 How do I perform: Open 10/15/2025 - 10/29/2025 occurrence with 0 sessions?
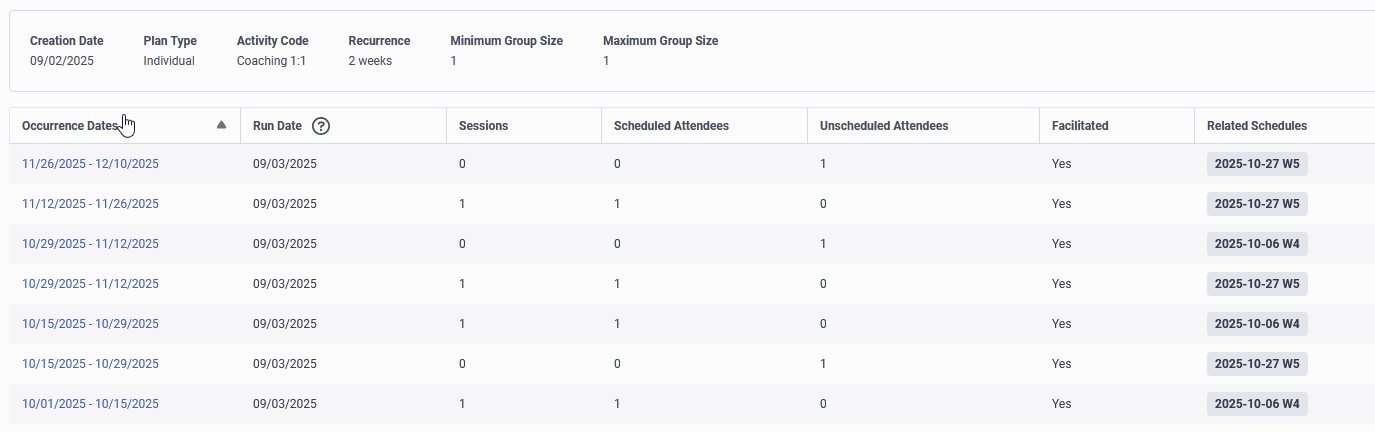click(90, 364)
